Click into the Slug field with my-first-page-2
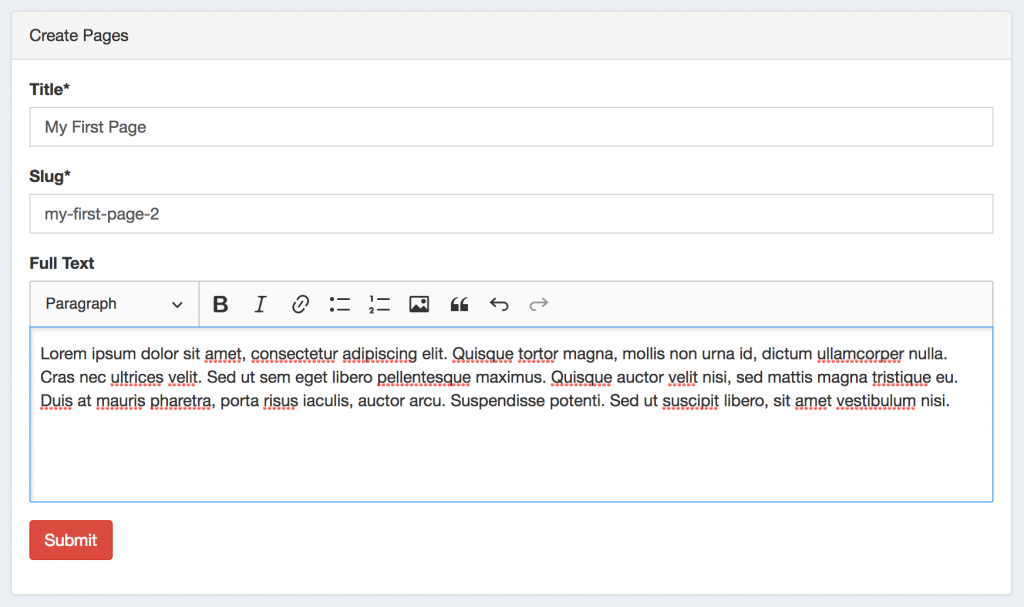The image size is (1024, 607). tap(511, 214)
